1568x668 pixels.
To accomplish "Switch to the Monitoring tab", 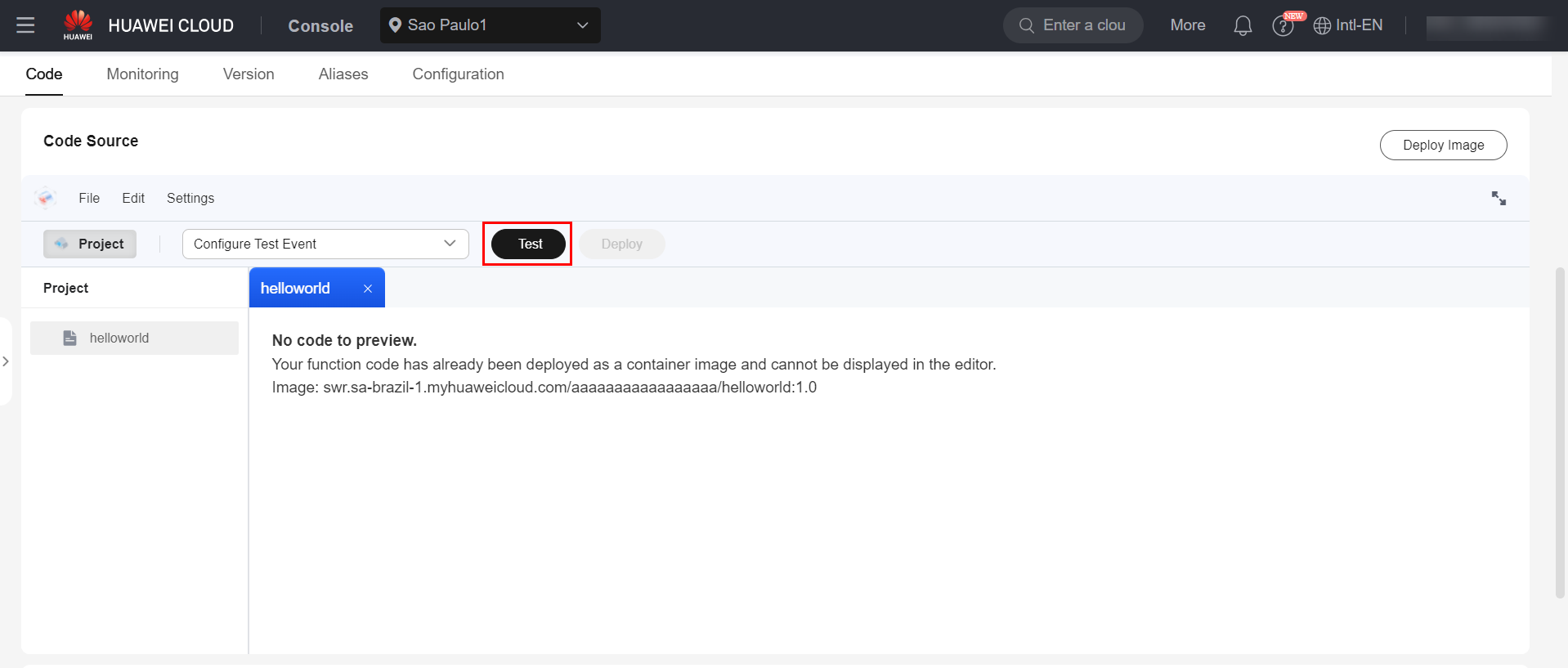I will [142, 74].
